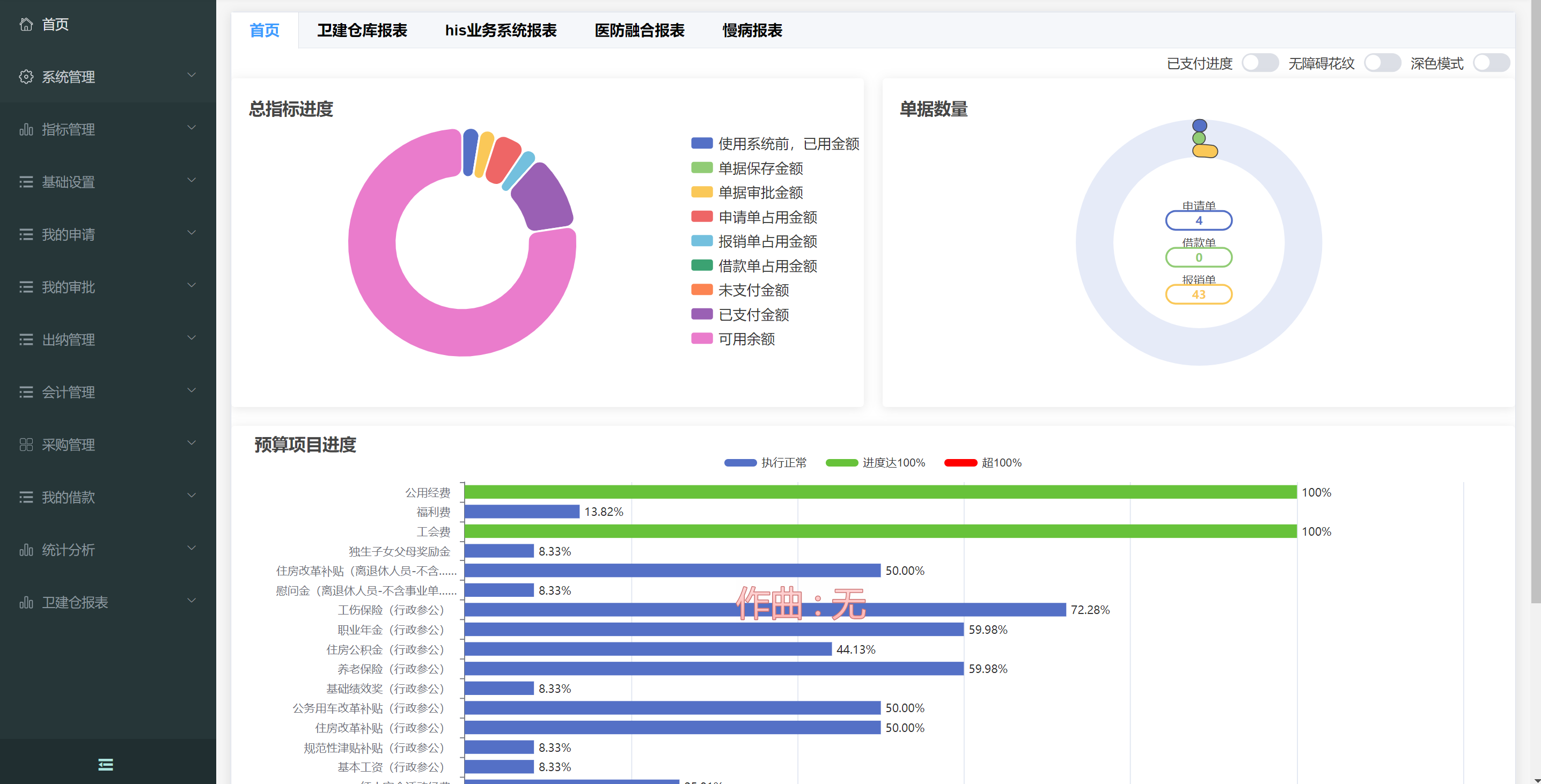Click the 养老保险（行政参公） axis label
Image resolution: width=1541 pixels, height=784 pixels.
click(394, 669)
